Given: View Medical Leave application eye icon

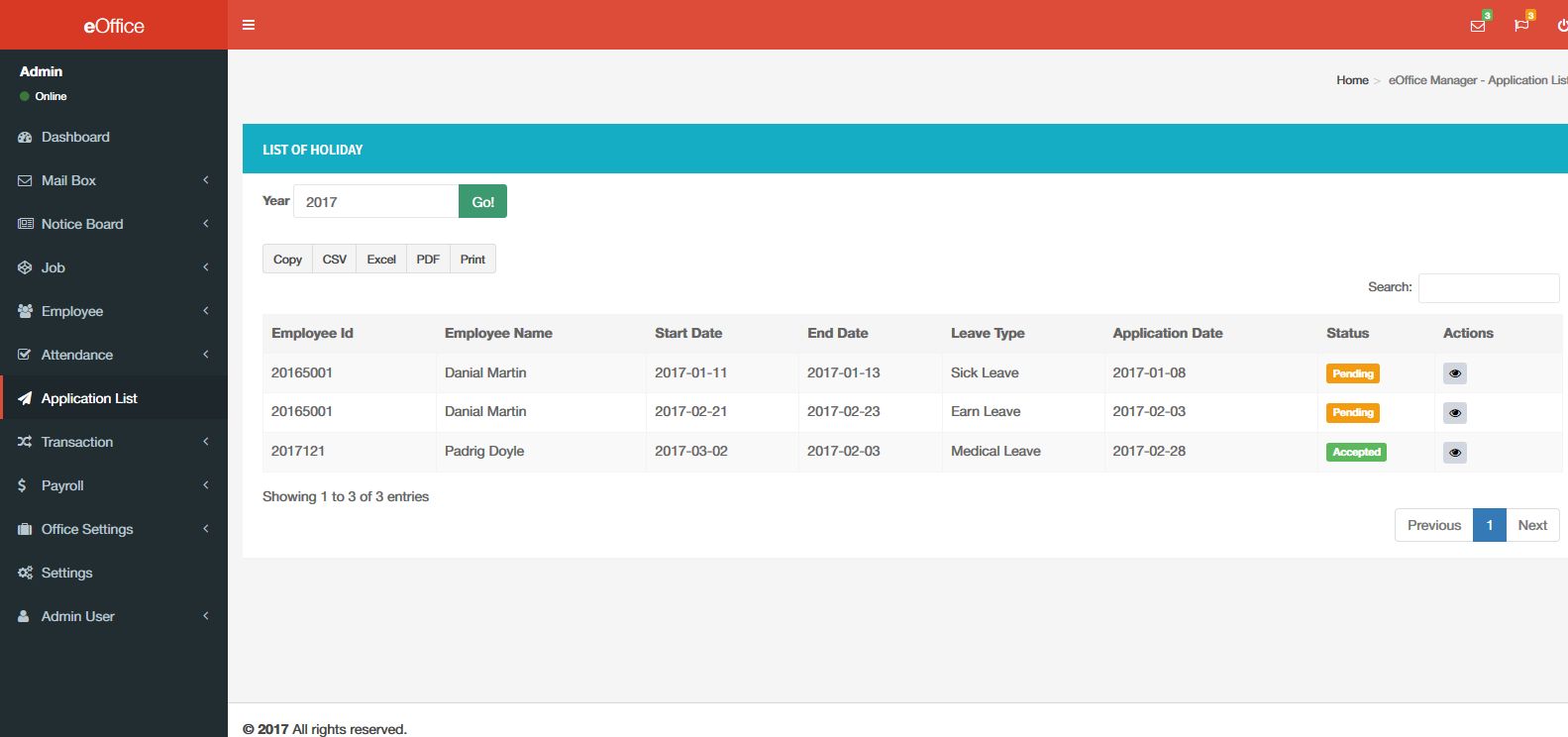Looking at the screenshot, I should (x=1455, y=452).
